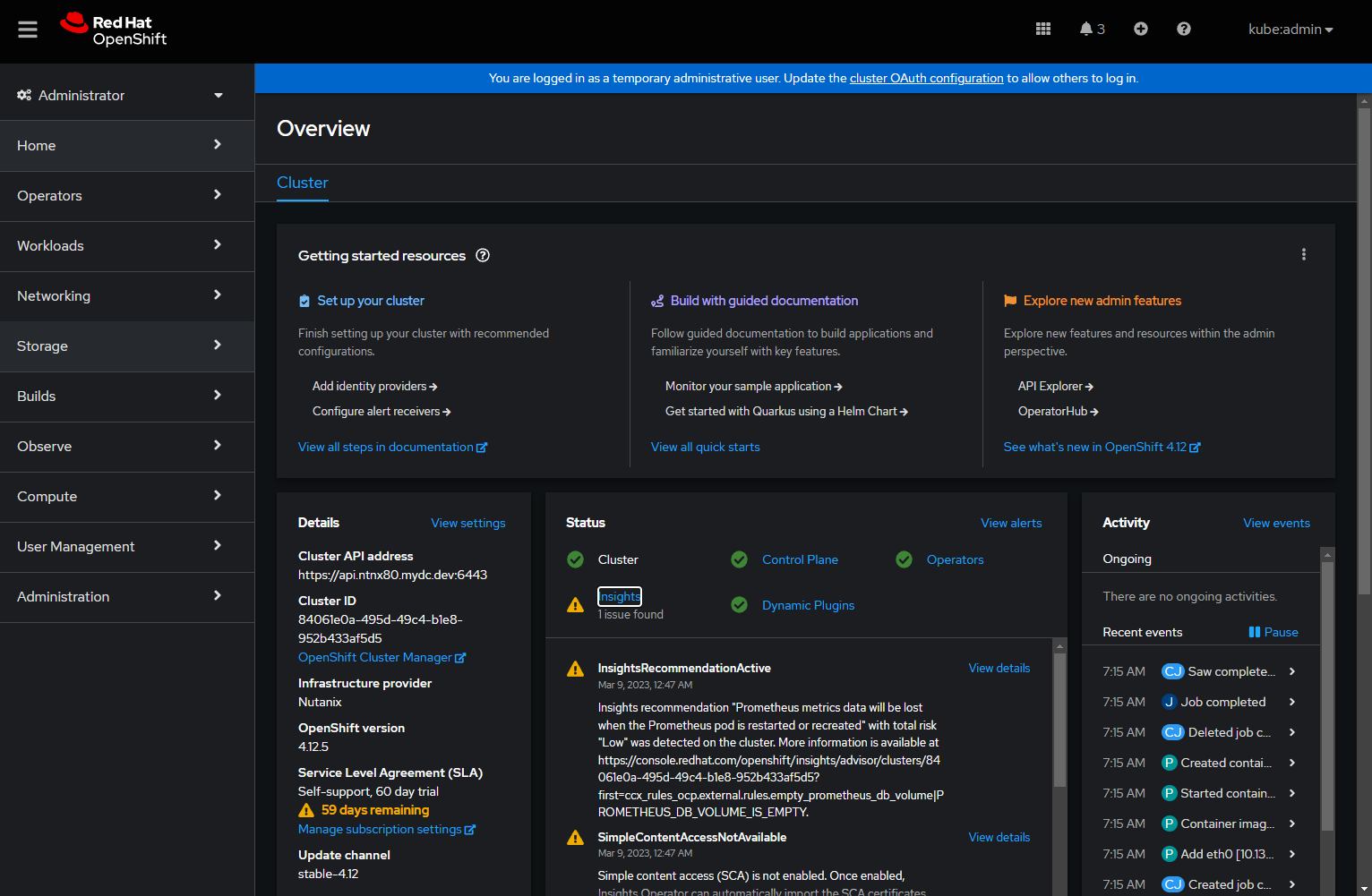Image resolution: width=1372 pixels, height=896 pixels.
Task: Expand the Observe navigation section
Action: (127, 447)
